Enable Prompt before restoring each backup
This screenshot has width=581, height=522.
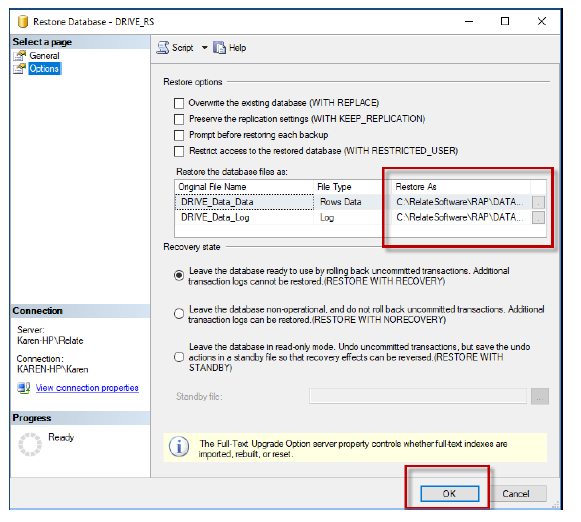click(179, 135)
